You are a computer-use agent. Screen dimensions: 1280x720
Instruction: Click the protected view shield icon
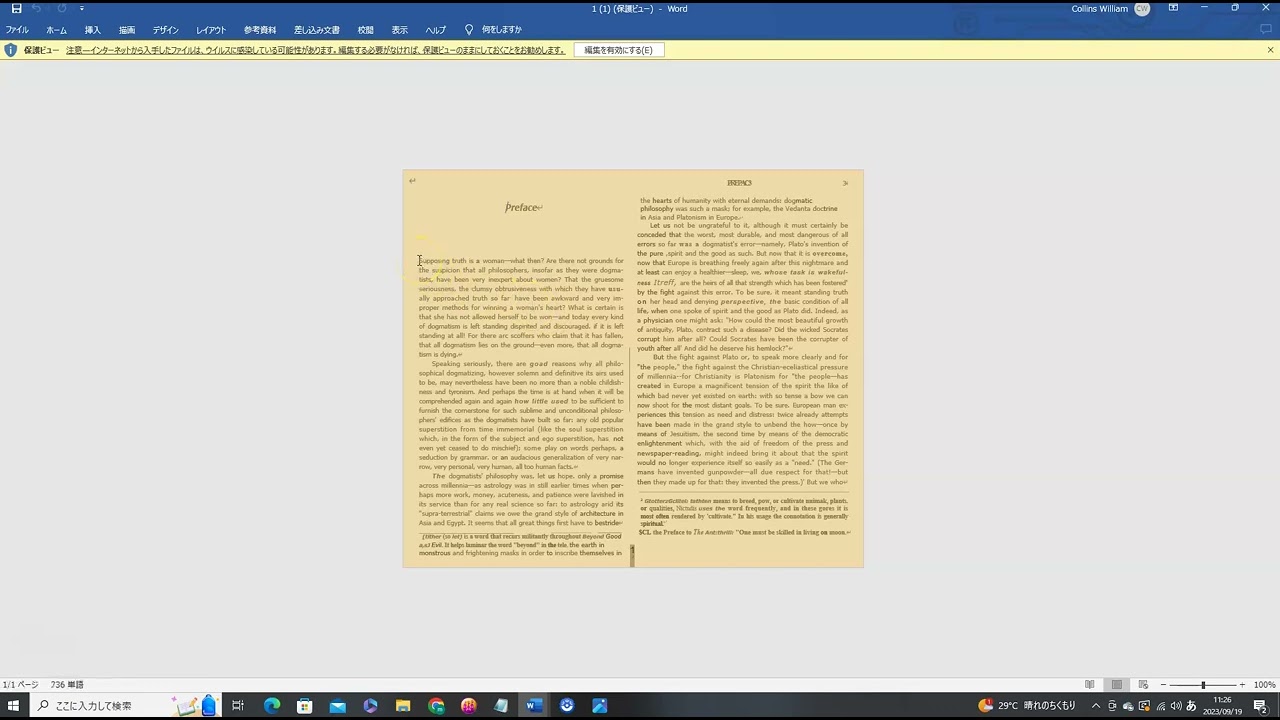click(x=11, y=50)
